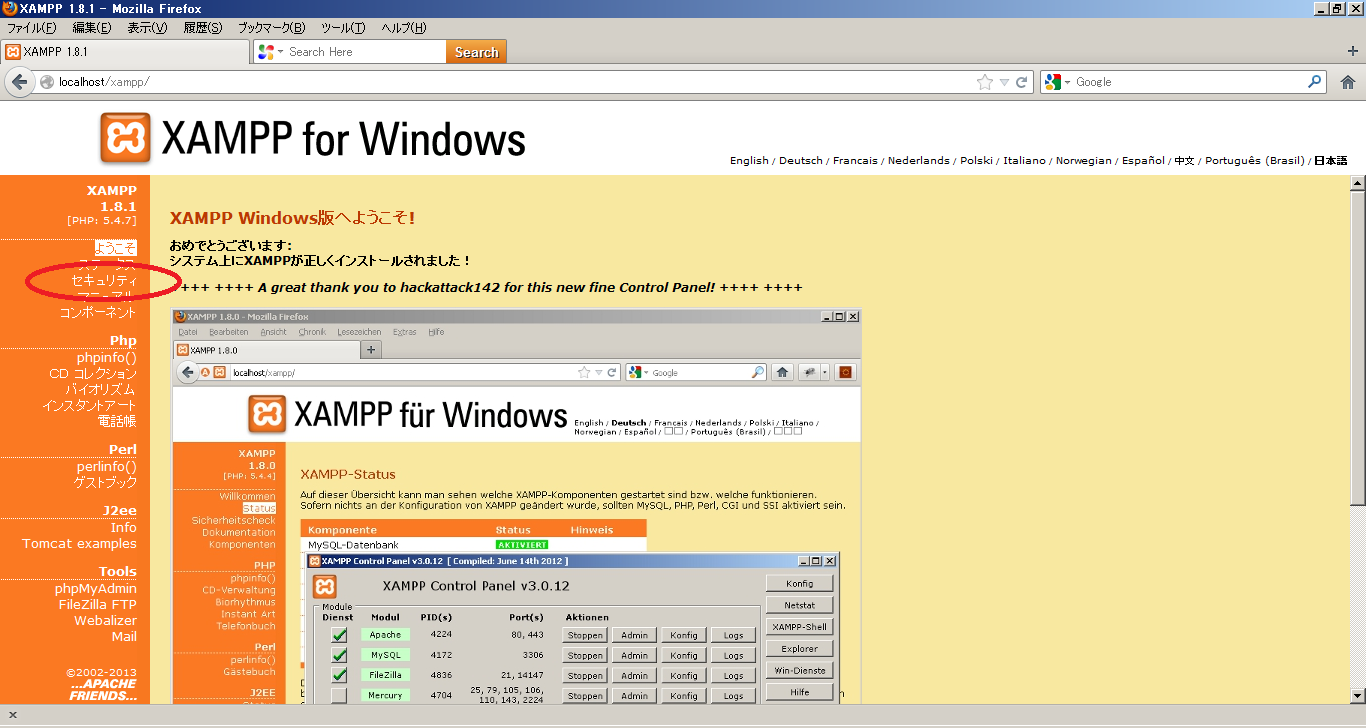Image resolution: width=1366 pixels, height=728 pixels.
Task: Open the インスタントアート demo link
Action: point(89,405)
